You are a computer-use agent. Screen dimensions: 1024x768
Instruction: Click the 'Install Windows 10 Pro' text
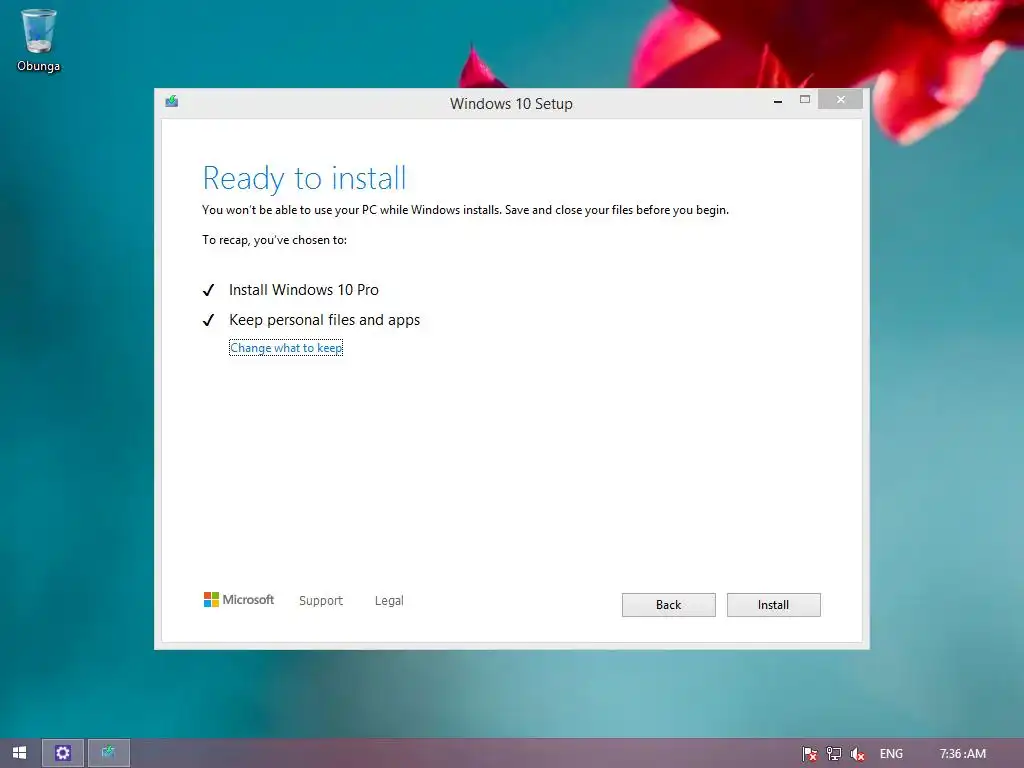click(304, 290)
